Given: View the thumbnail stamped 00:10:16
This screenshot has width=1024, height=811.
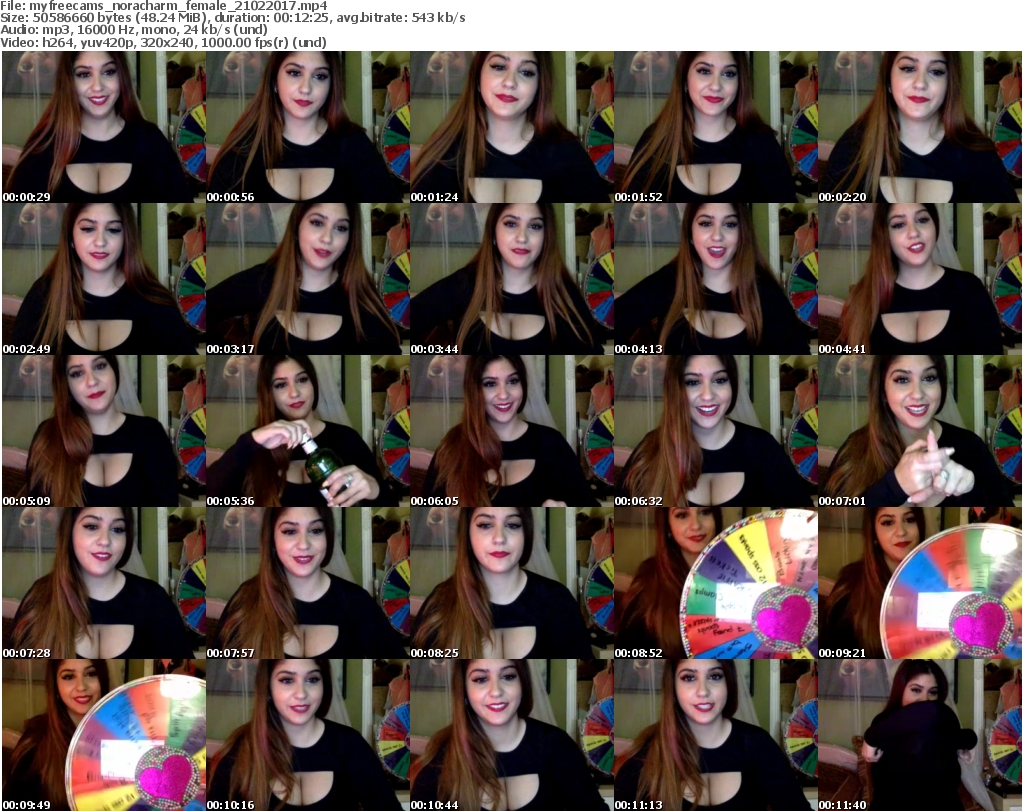Looking at the screenshot, I should pos(308,735).
